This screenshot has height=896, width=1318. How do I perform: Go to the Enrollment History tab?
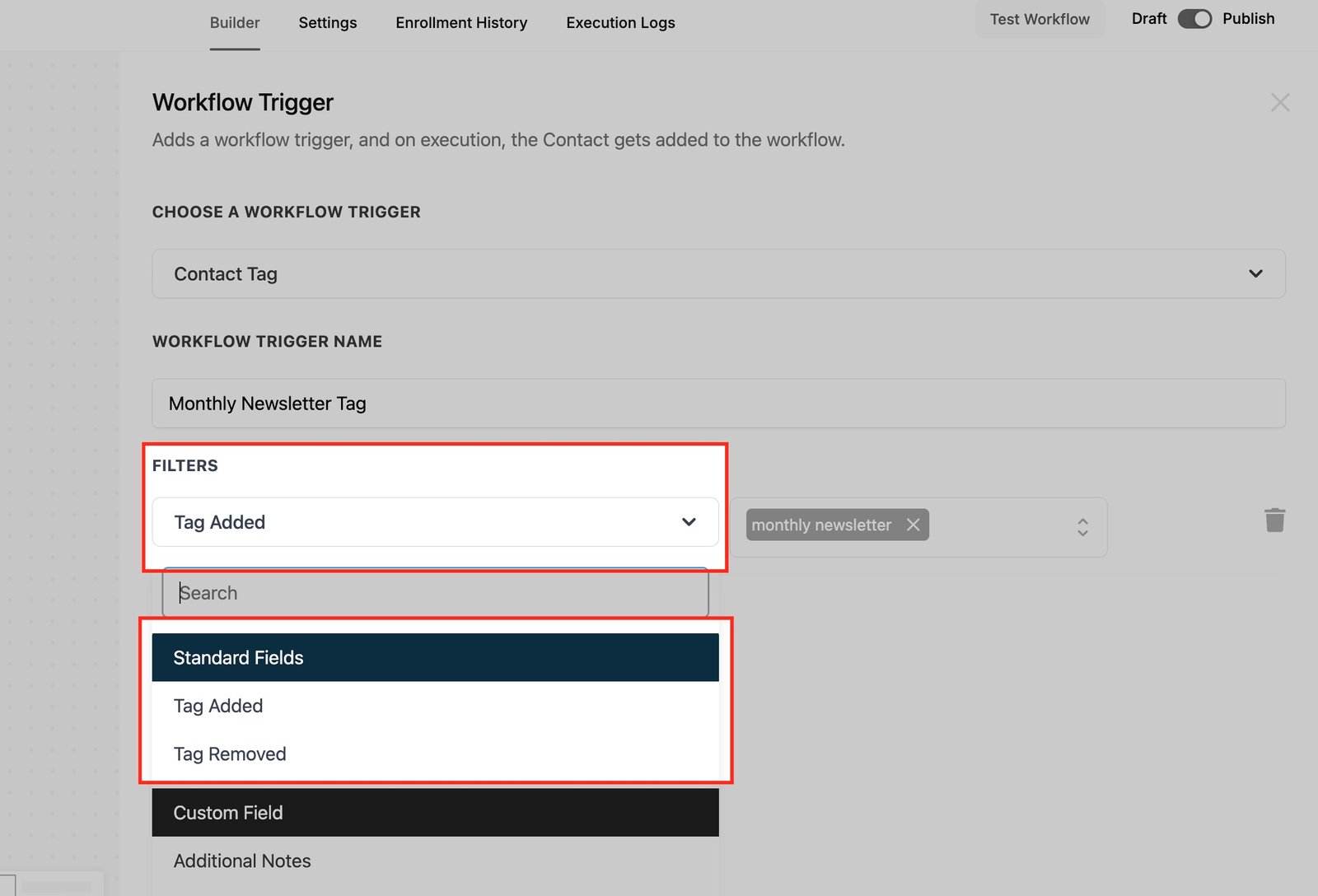[461, 23]
